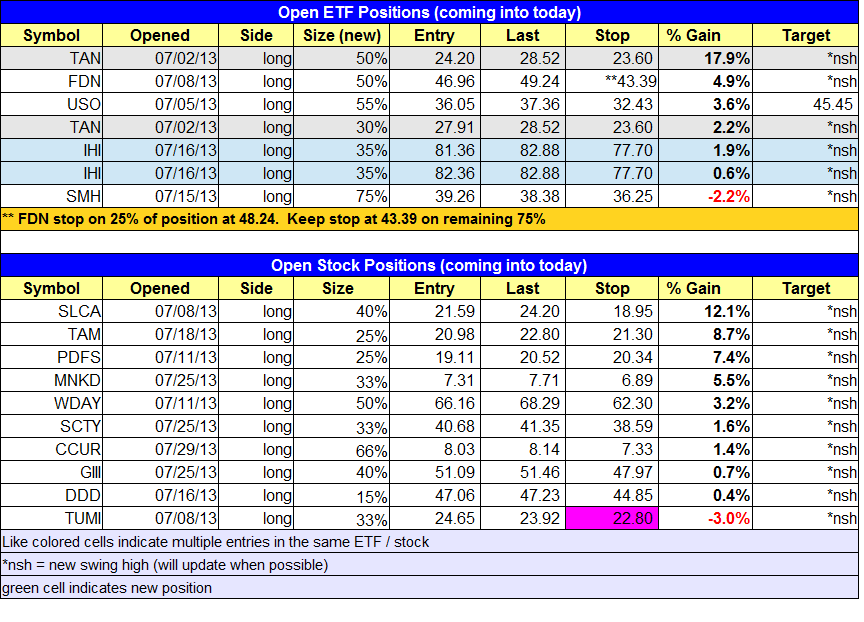Select the SCTY symbol cell

pos(51,426)
